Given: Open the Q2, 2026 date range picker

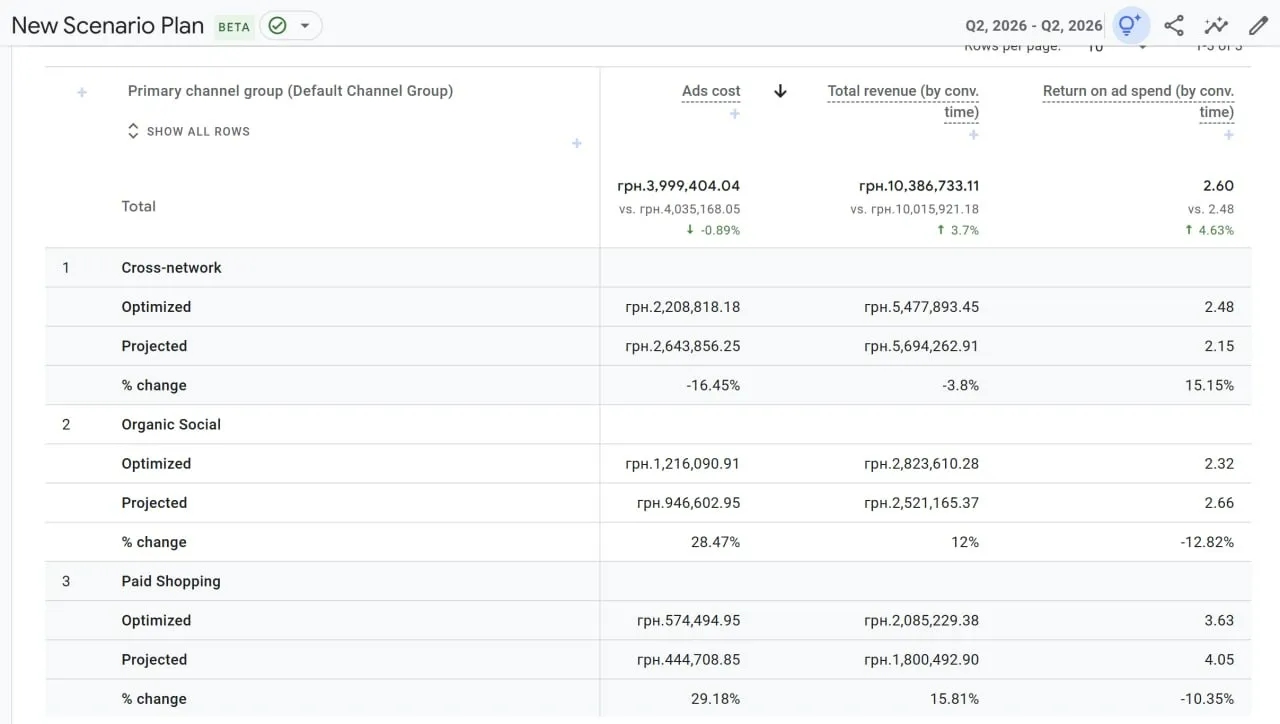Looking at the screenshot, I should pyautogui.click(x=1033, y=26).
